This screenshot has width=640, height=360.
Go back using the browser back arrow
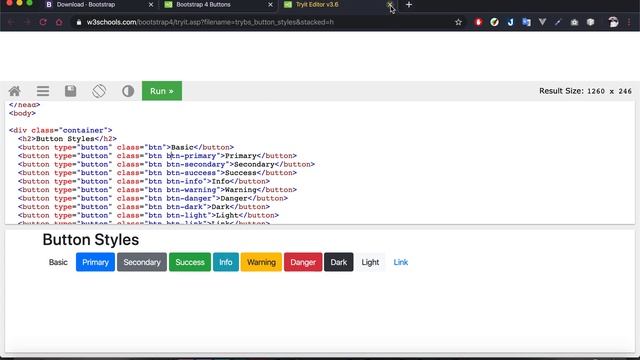click(11, 22)
